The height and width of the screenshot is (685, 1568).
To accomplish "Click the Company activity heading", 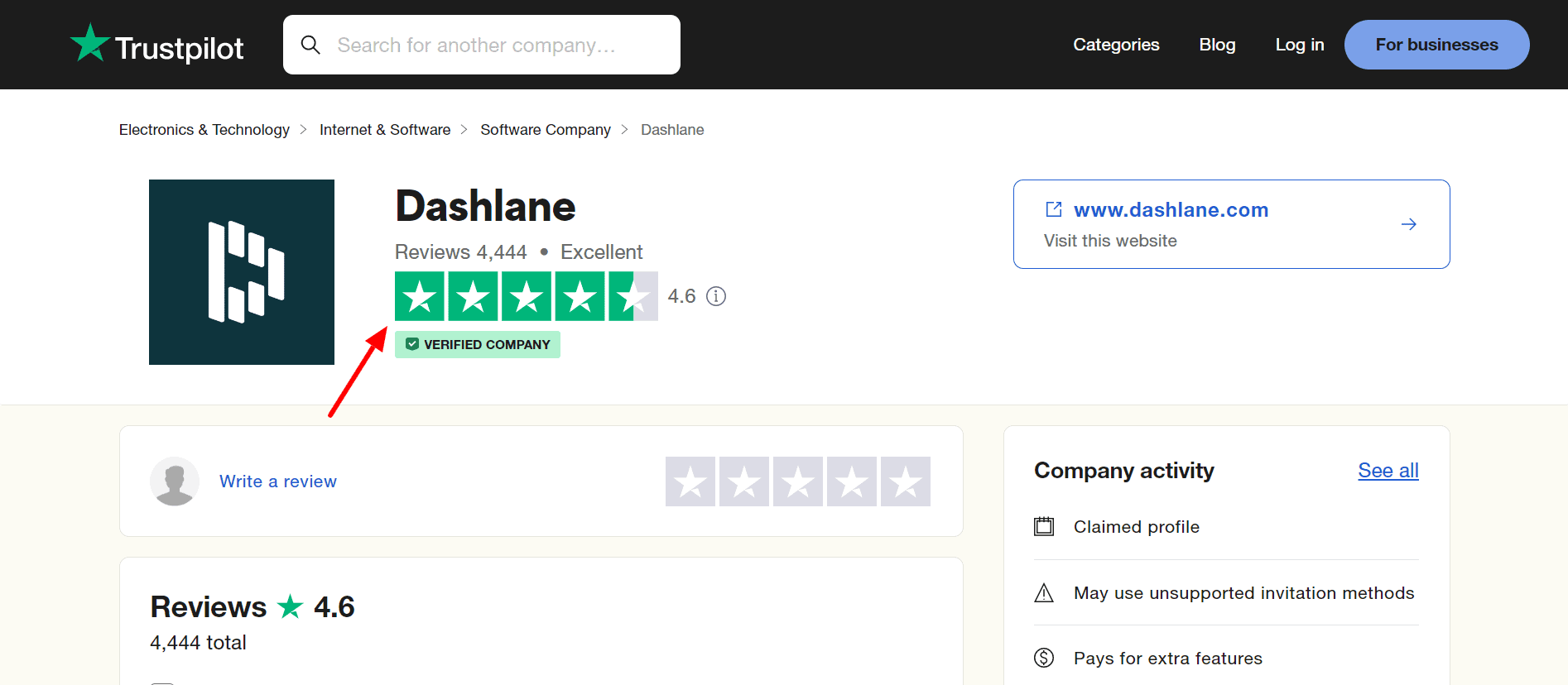I will click(x=1124, y=471).
